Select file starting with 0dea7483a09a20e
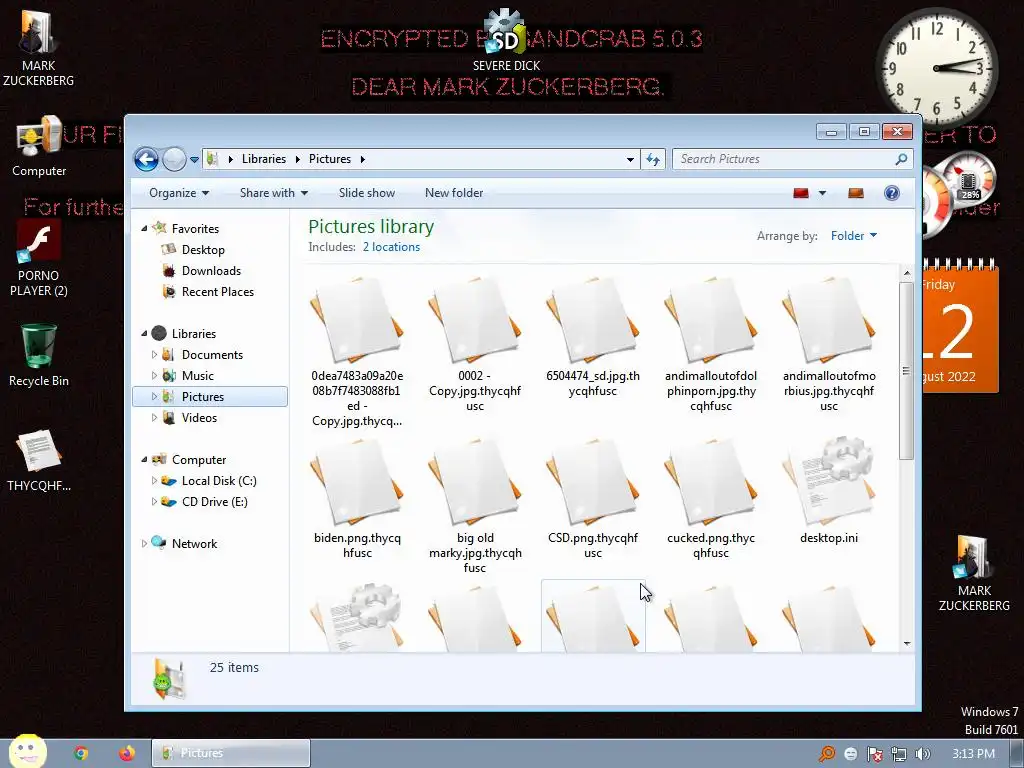This screenshot has width=1024, height=768. pyautogui.click(x=357, y=351)
